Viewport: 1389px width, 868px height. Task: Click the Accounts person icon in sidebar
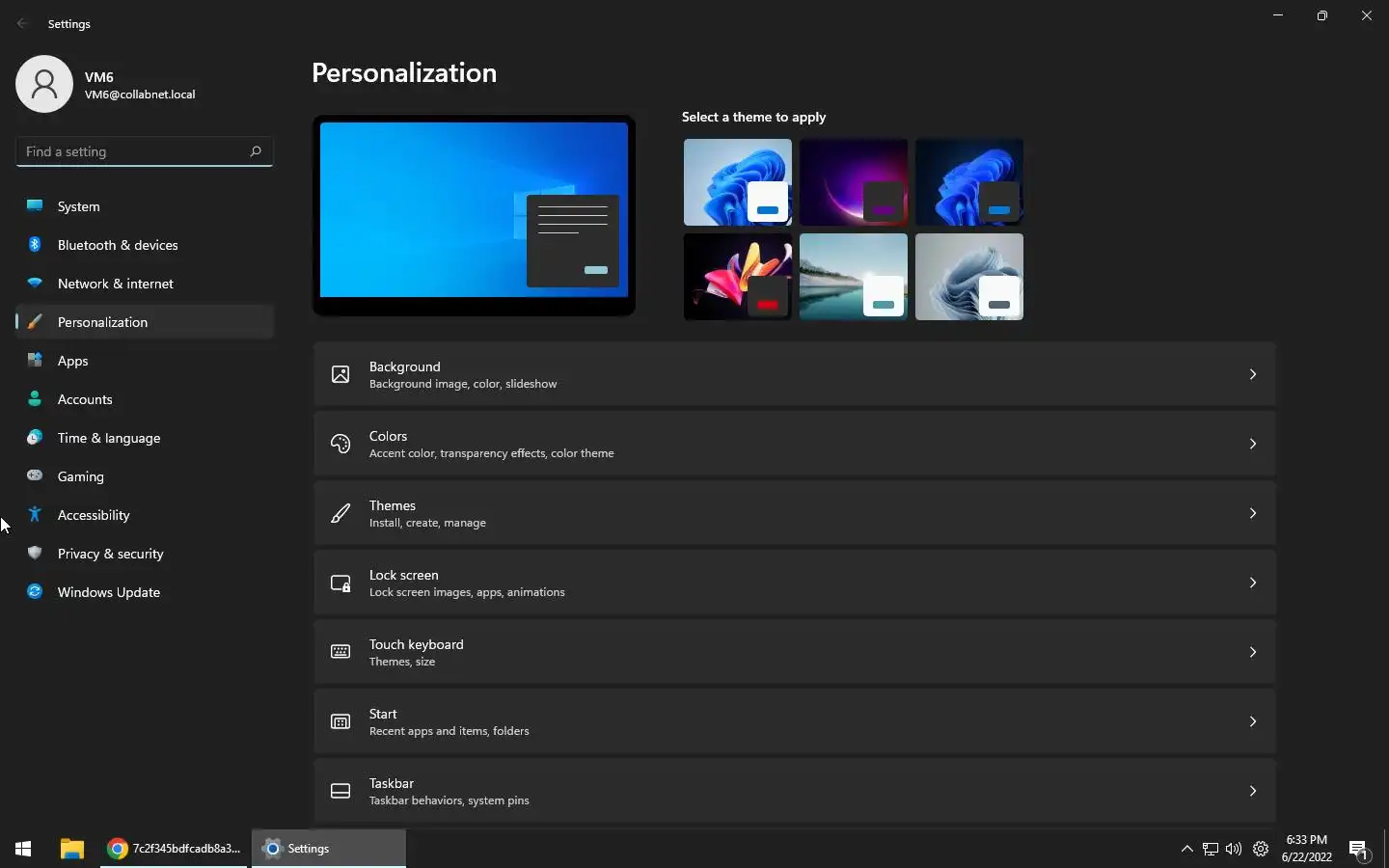(35, 398)
